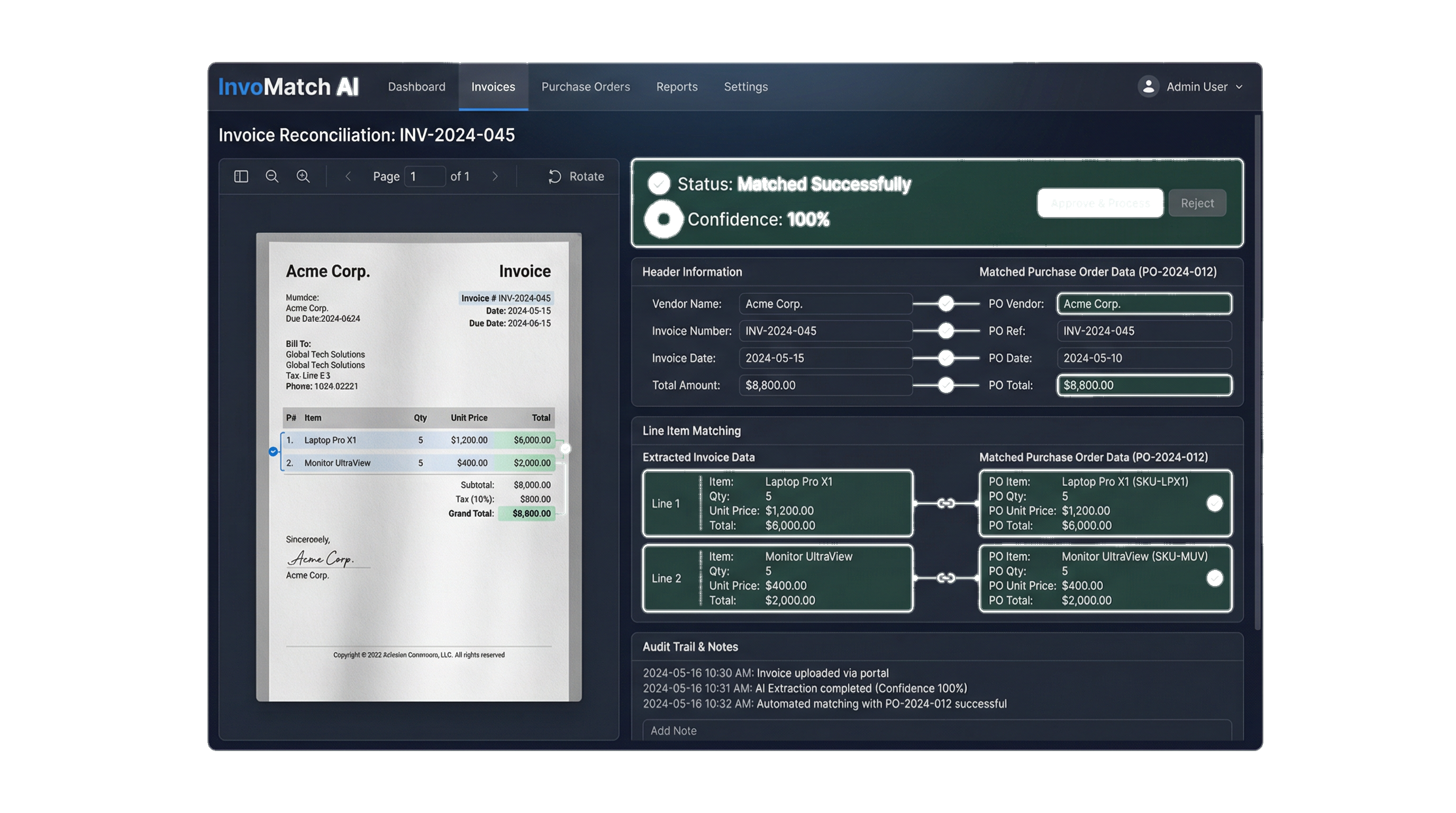Click the Admin User account icon
This screenshot has width=1456, height=813.
point(1148,86)
